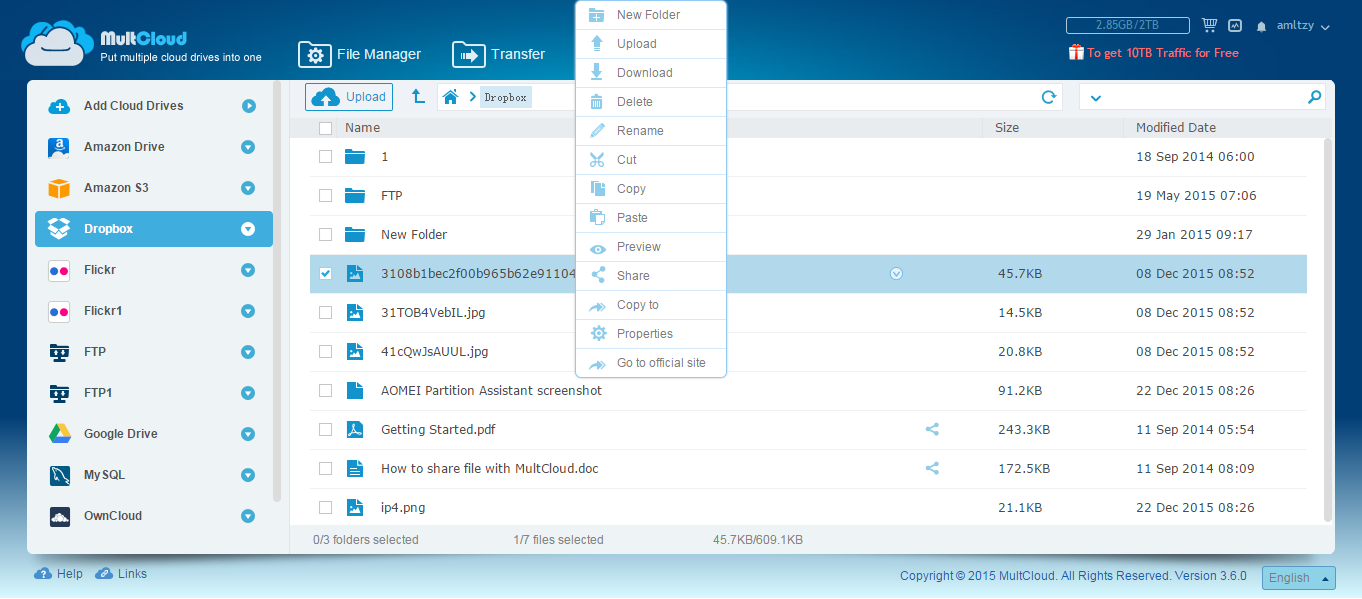Choose New Folder in context menu

coord(651,15)
